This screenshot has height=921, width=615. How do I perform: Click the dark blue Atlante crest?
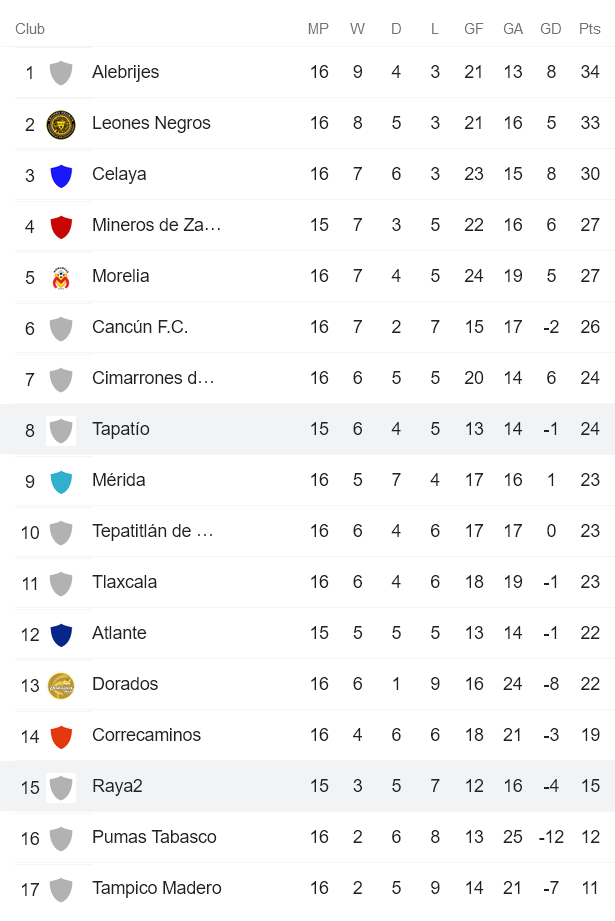tap(61, 634)
